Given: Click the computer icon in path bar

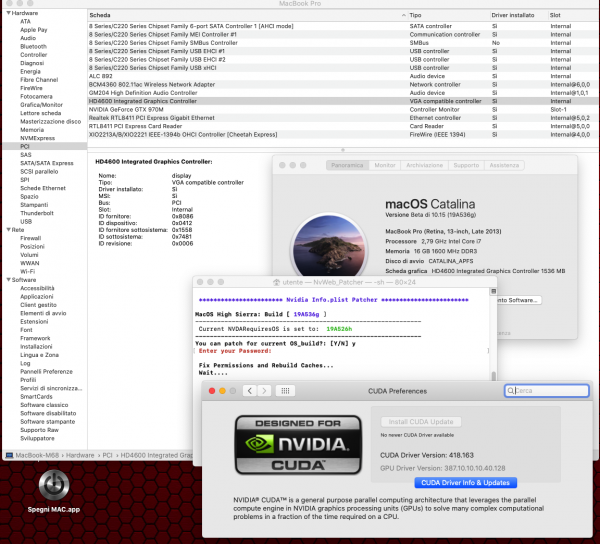Looking at the screenshot, I should pyautogui.click(x=10, y=455).
